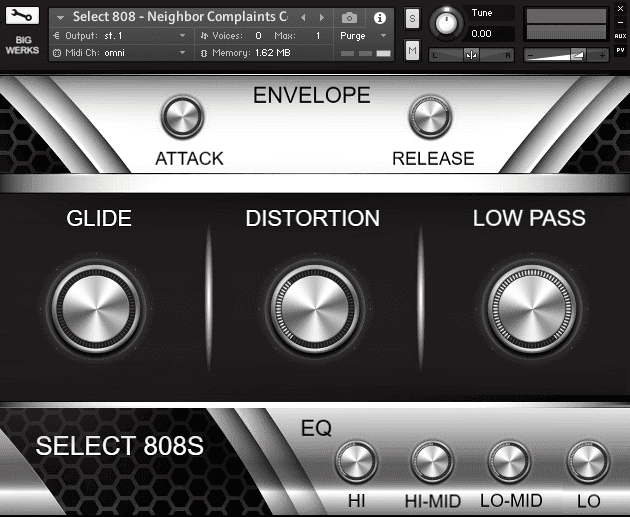This screenshot has width=630, height=517.
Task: Click the HI-MID EQ knob
Action: (432, 462)
